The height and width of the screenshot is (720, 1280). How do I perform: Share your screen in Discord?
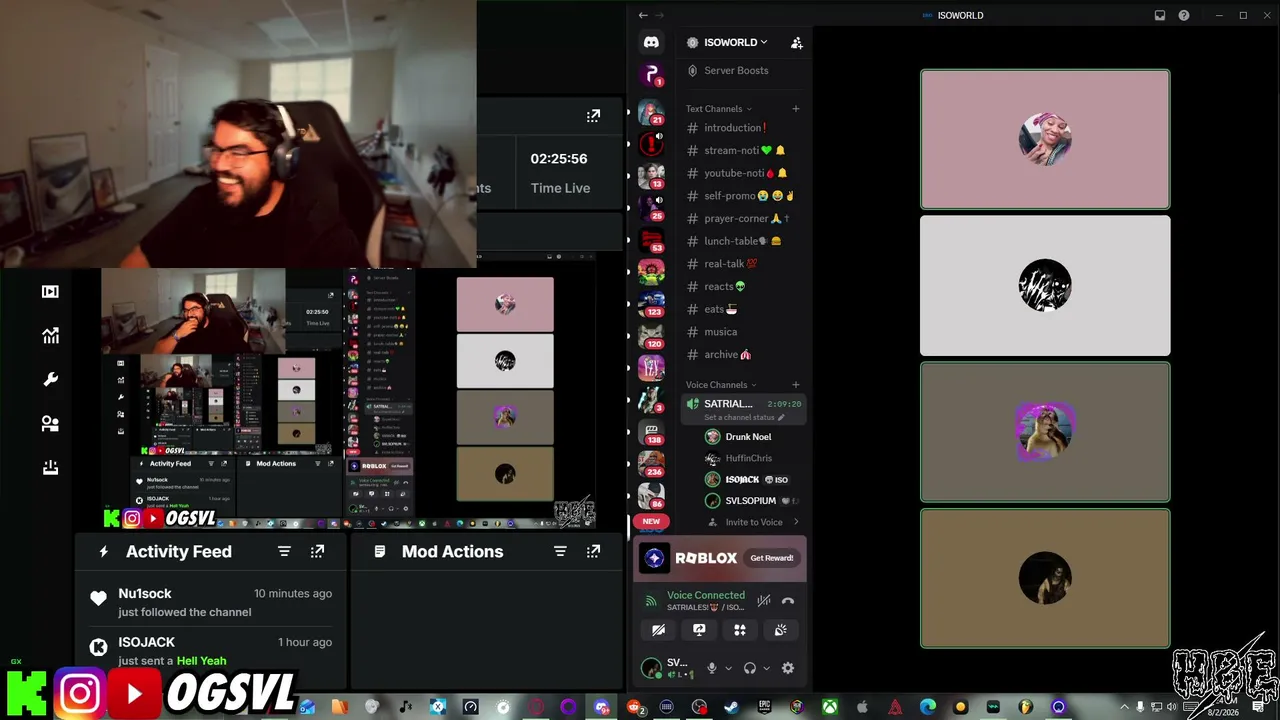699,630
